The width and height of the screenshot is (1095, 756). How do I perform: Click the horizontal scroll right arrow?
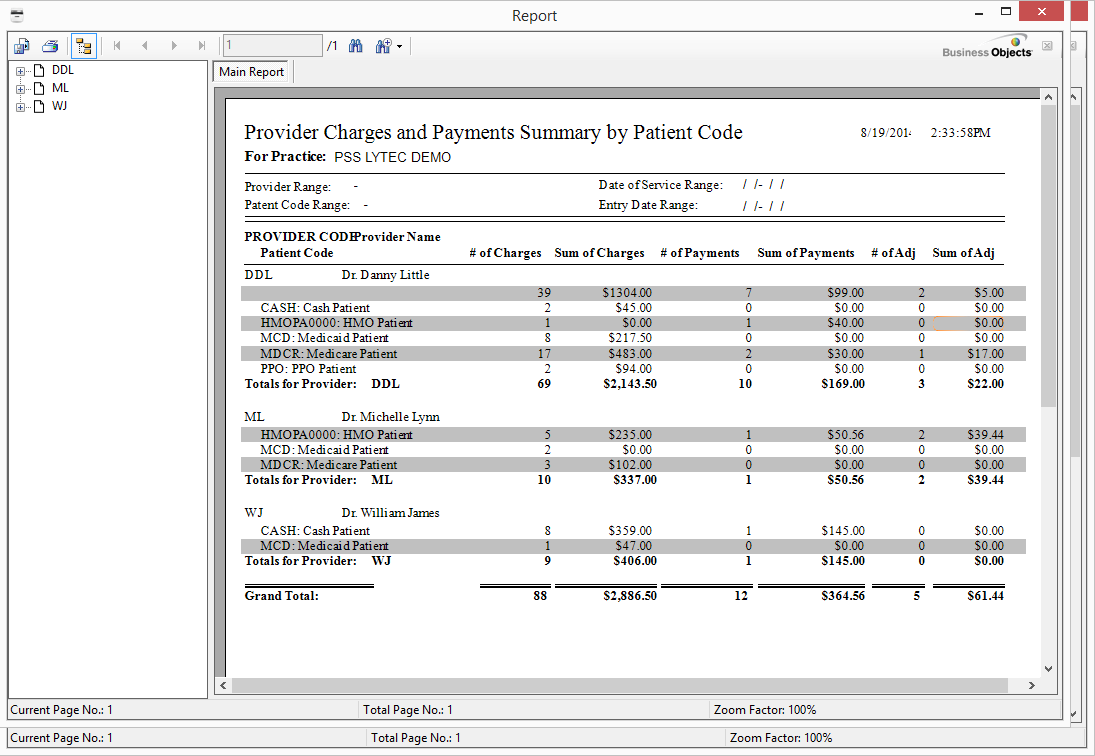point(1031,685)
